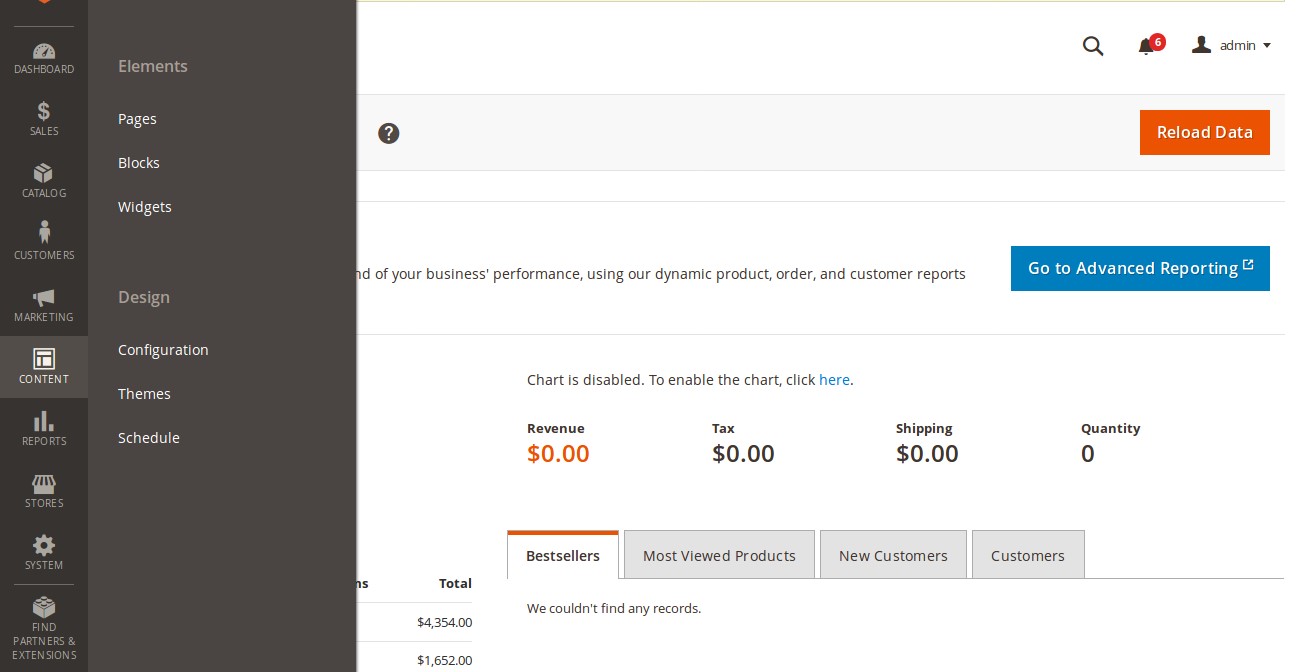Click the Reload Data button
This screenshot has width=1308, height=672.
coord(1204,132)
